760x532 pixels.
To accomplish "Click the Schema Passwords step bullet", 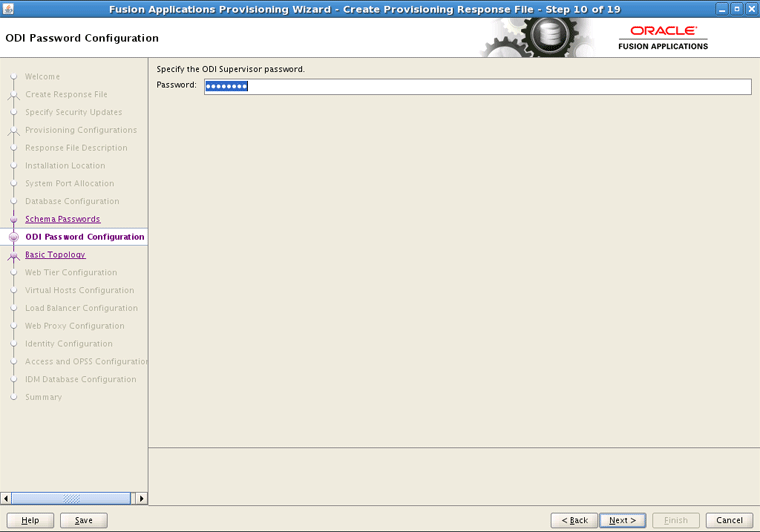I will tap(14, 219).
